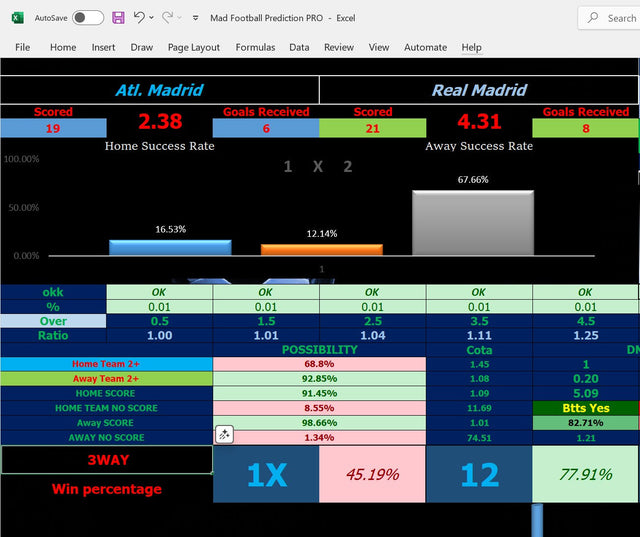Click the big 1X button cell
Image resolution: width=640 pixels, height=537 pixels.
point(266,474)
